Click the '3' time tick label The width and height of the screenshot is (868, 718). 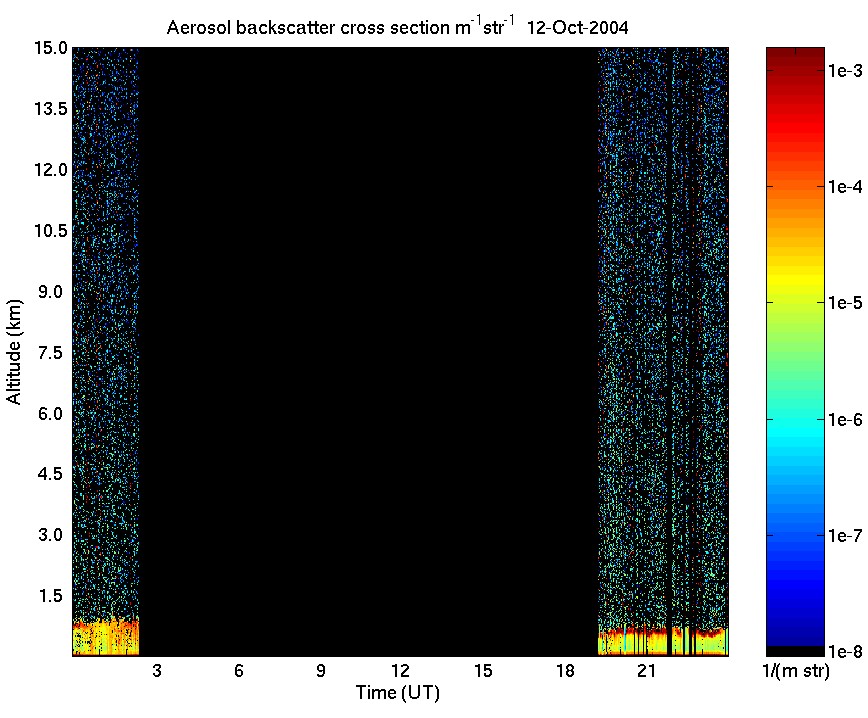point(157,671)
